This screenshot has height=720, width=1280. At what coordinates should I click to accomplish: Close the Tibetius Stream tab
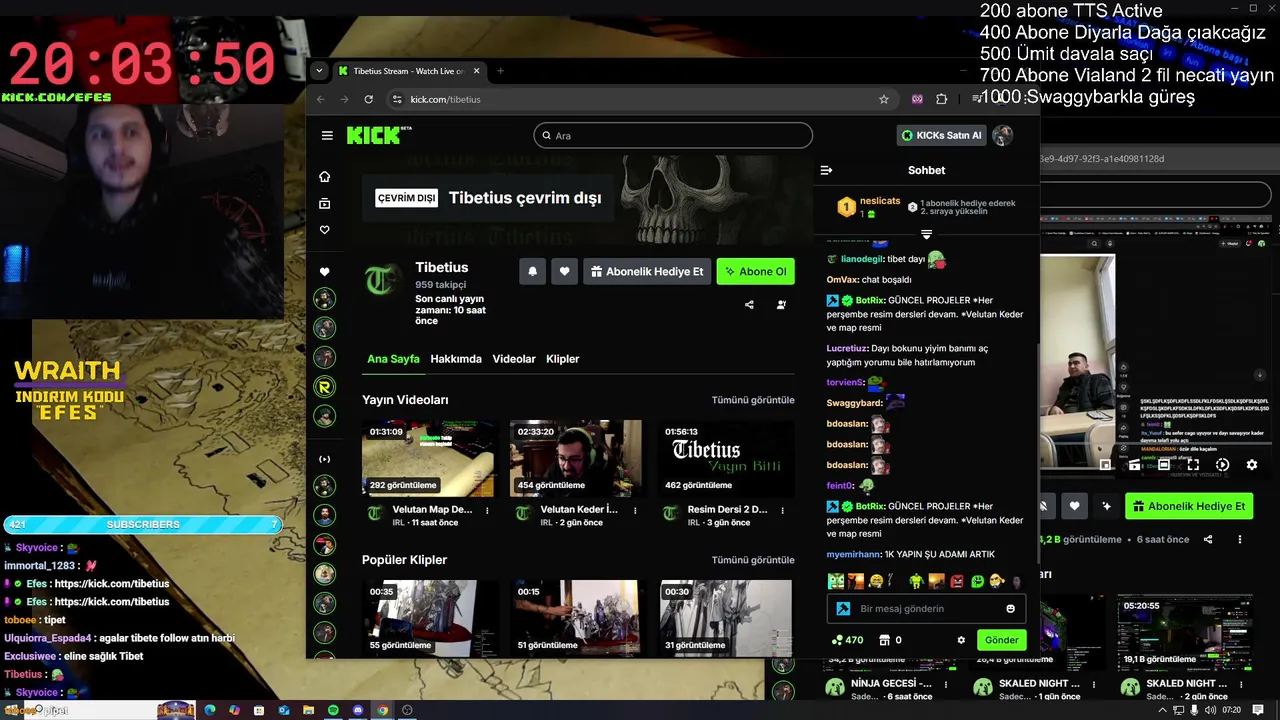[x=476, y=71]
